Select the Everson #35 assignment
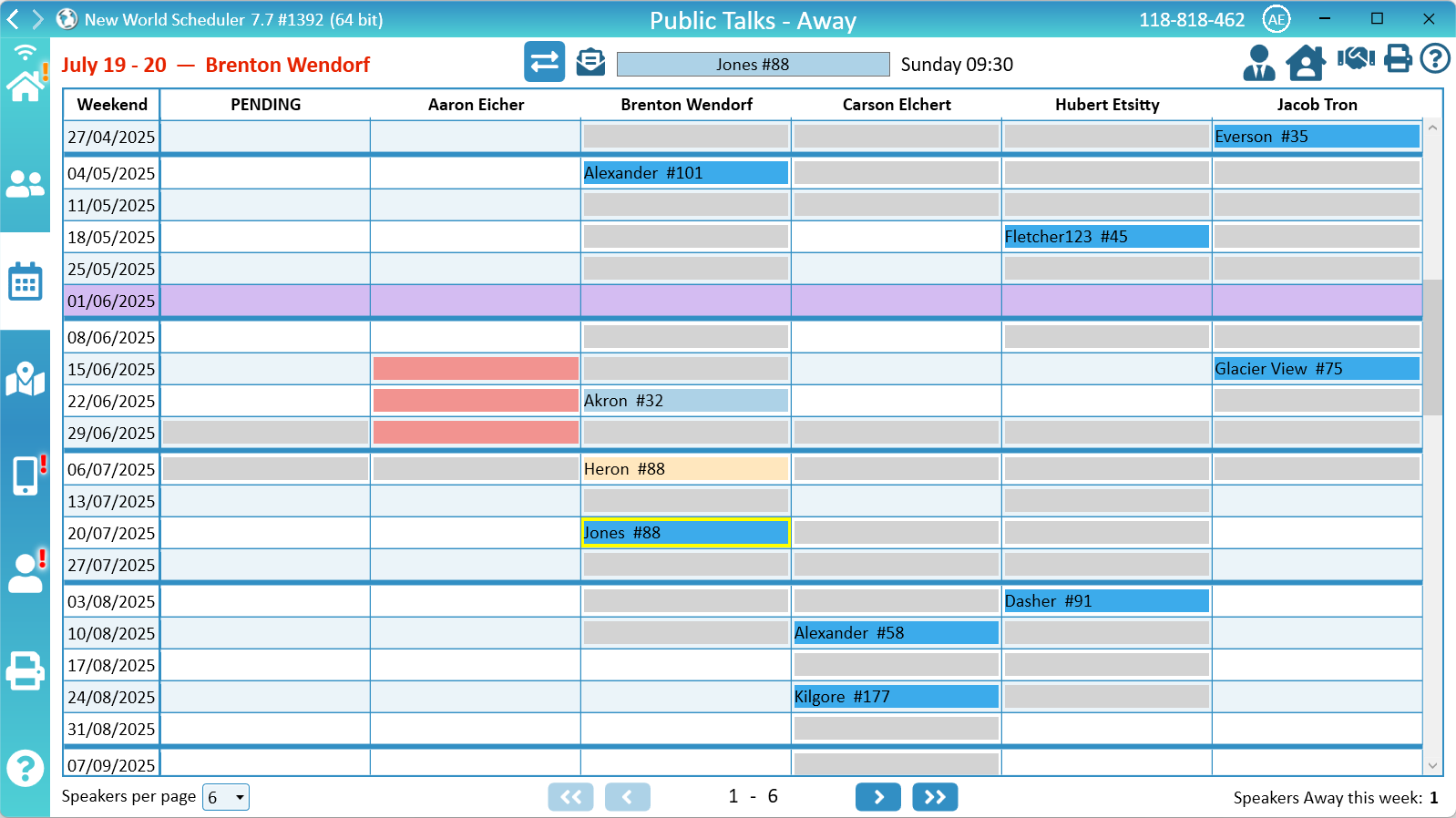Viewport: 1456px width, 818px height. pyautogui.click(x=1317, y=137)
